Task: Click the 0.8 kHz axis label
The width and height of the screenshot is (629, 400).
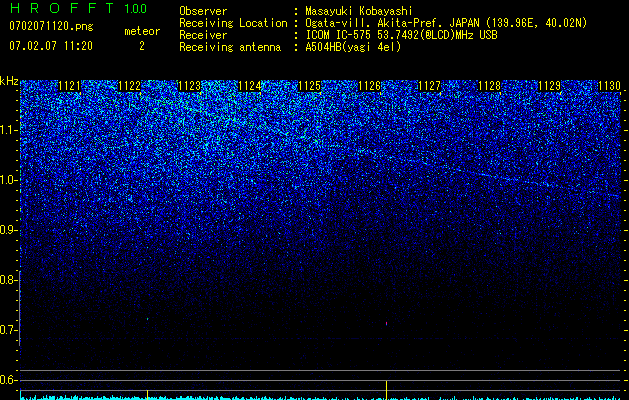Action: 8,280
